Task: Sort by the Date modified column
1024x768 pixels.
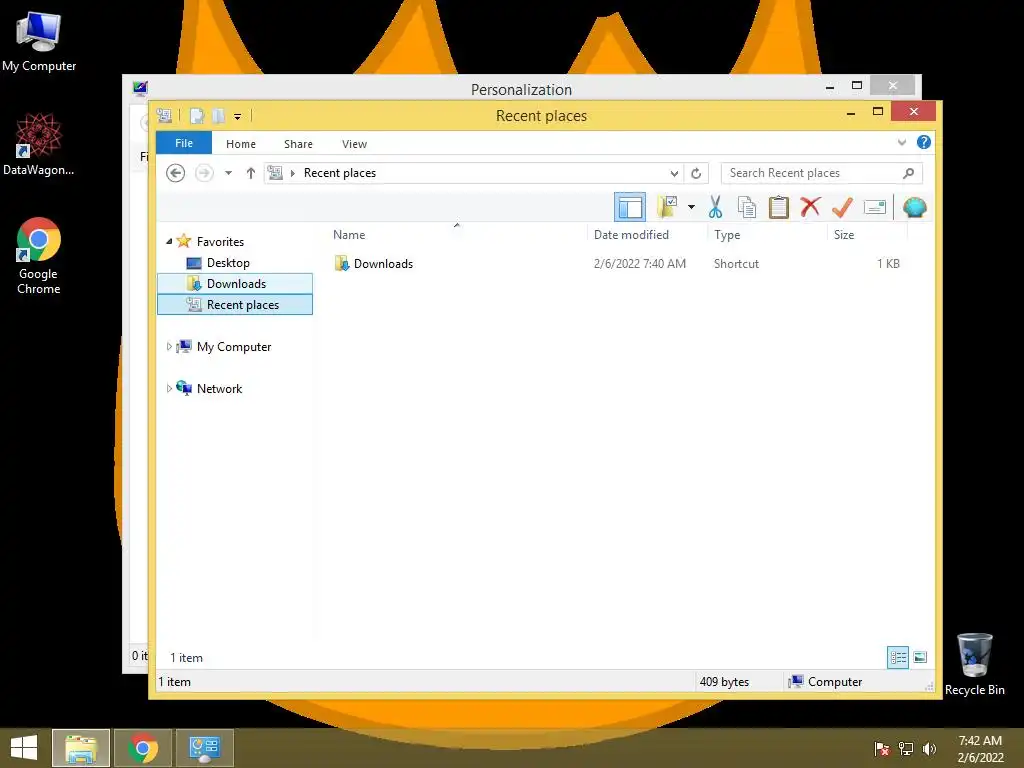Action: pos(647,234)
